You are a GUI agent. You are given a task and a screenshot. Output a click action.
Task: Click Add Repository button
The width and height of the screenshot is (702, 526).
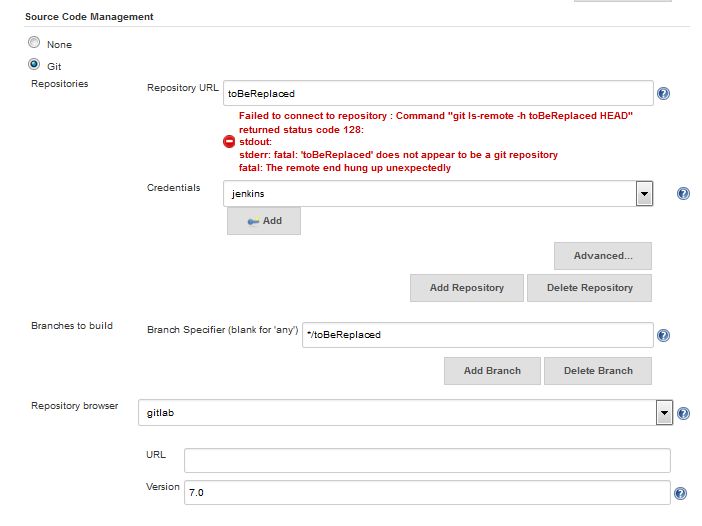[x=467, y=288]
